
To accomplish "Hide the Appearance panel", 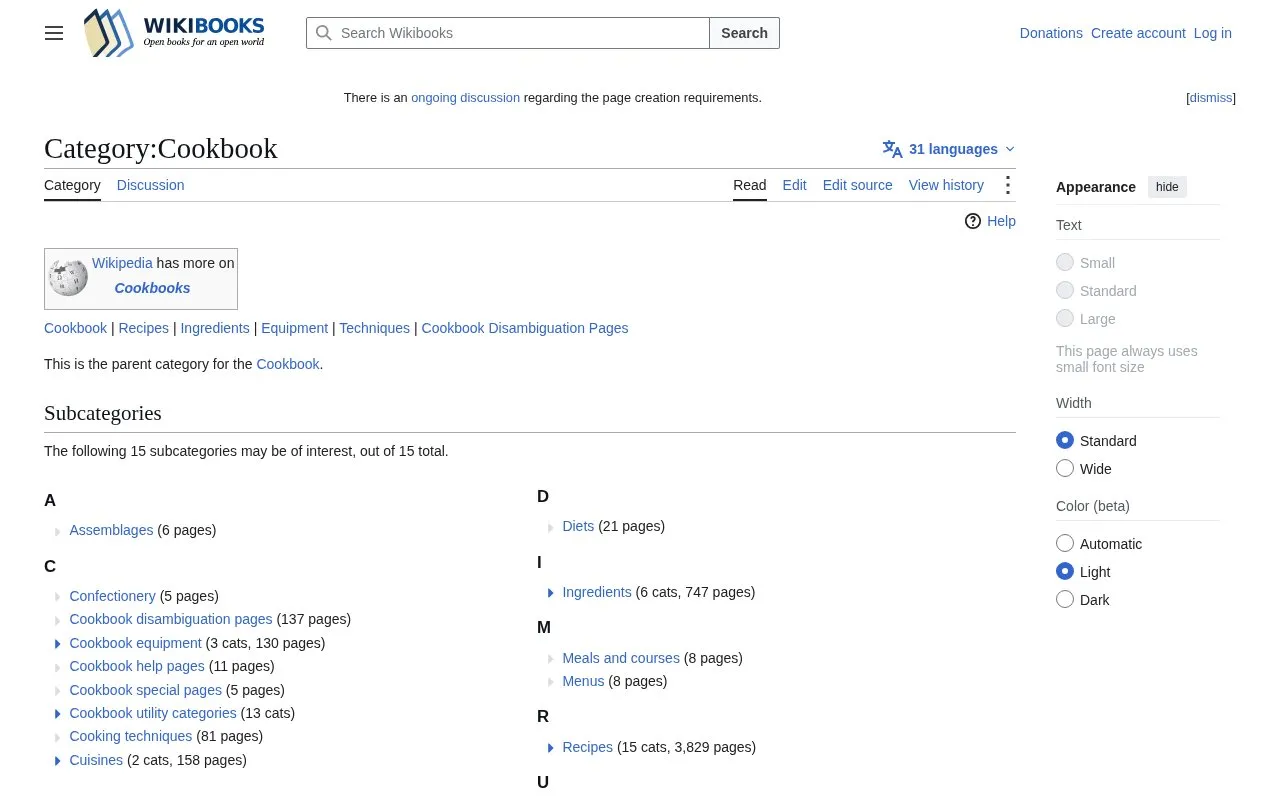I will tap(1167, 187).
